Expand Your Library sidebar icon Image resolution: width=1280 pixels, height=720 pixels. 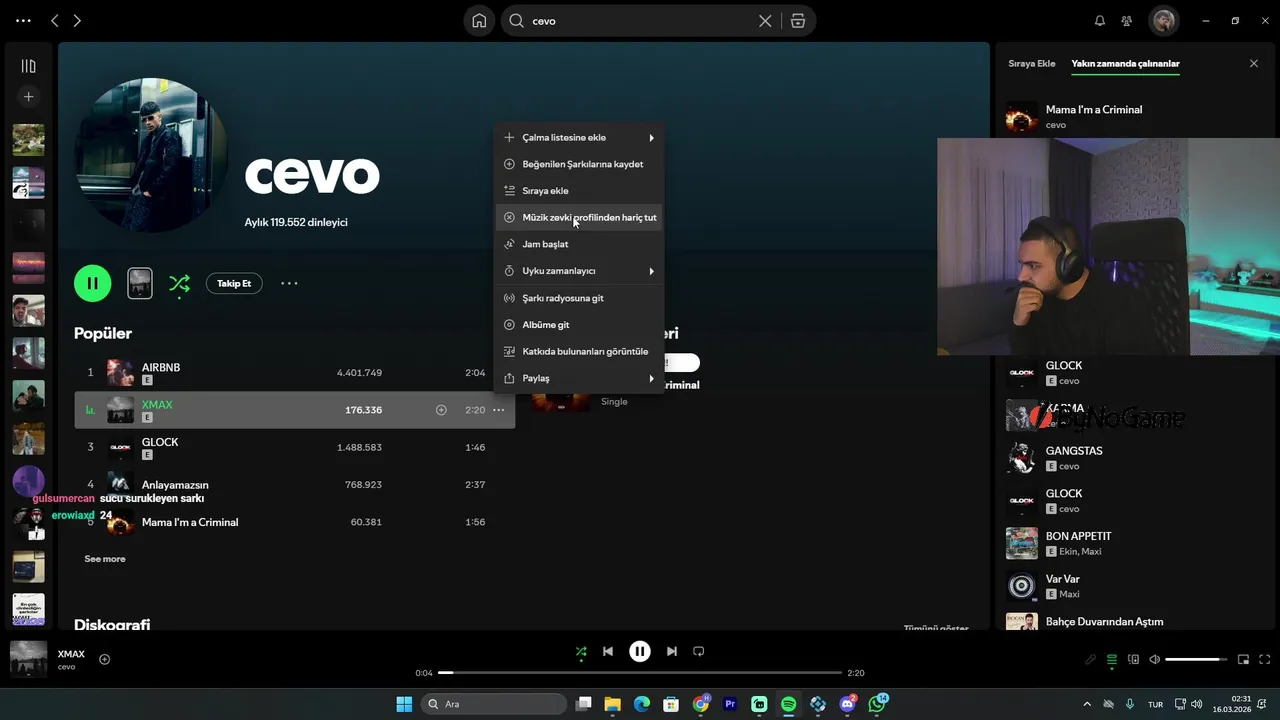tap(28, 66)
